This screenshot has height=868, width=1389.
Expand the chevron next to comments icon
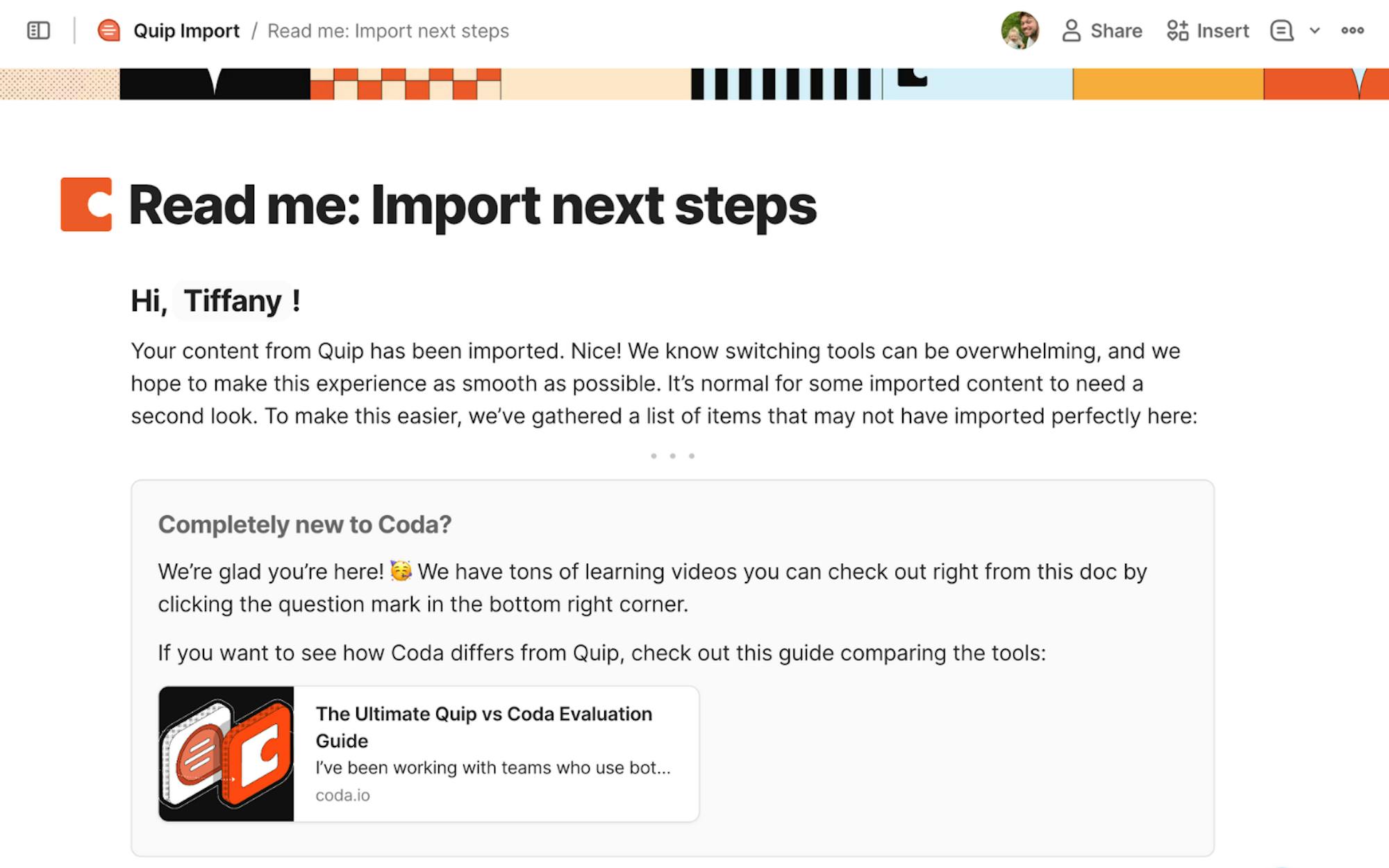(x=1315, y=31)
